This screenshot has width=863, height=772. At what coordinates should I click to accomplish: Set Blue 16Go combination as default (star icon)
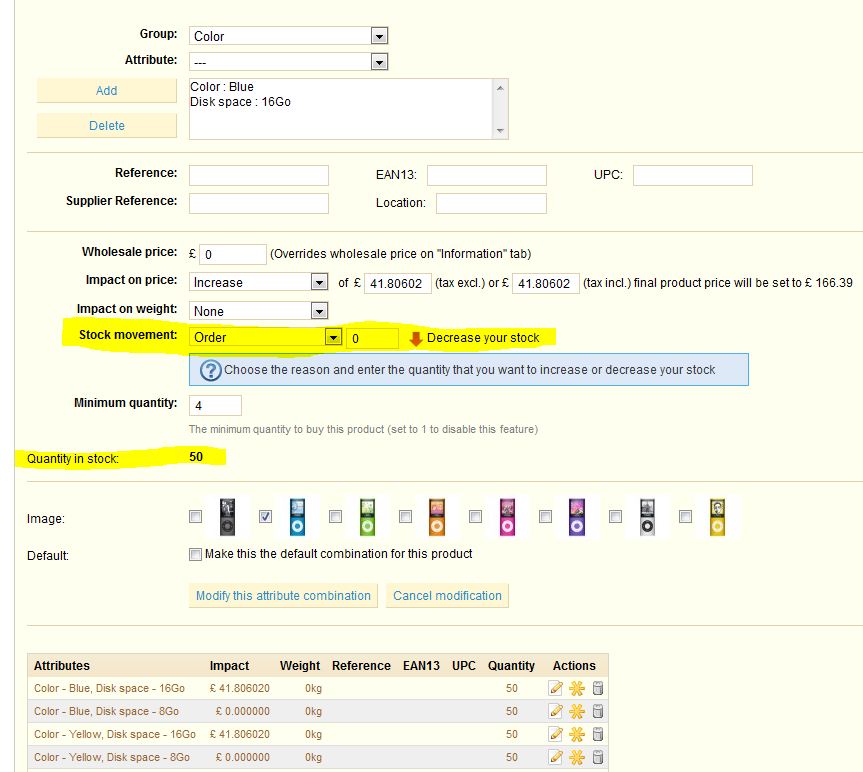(577, 688)
